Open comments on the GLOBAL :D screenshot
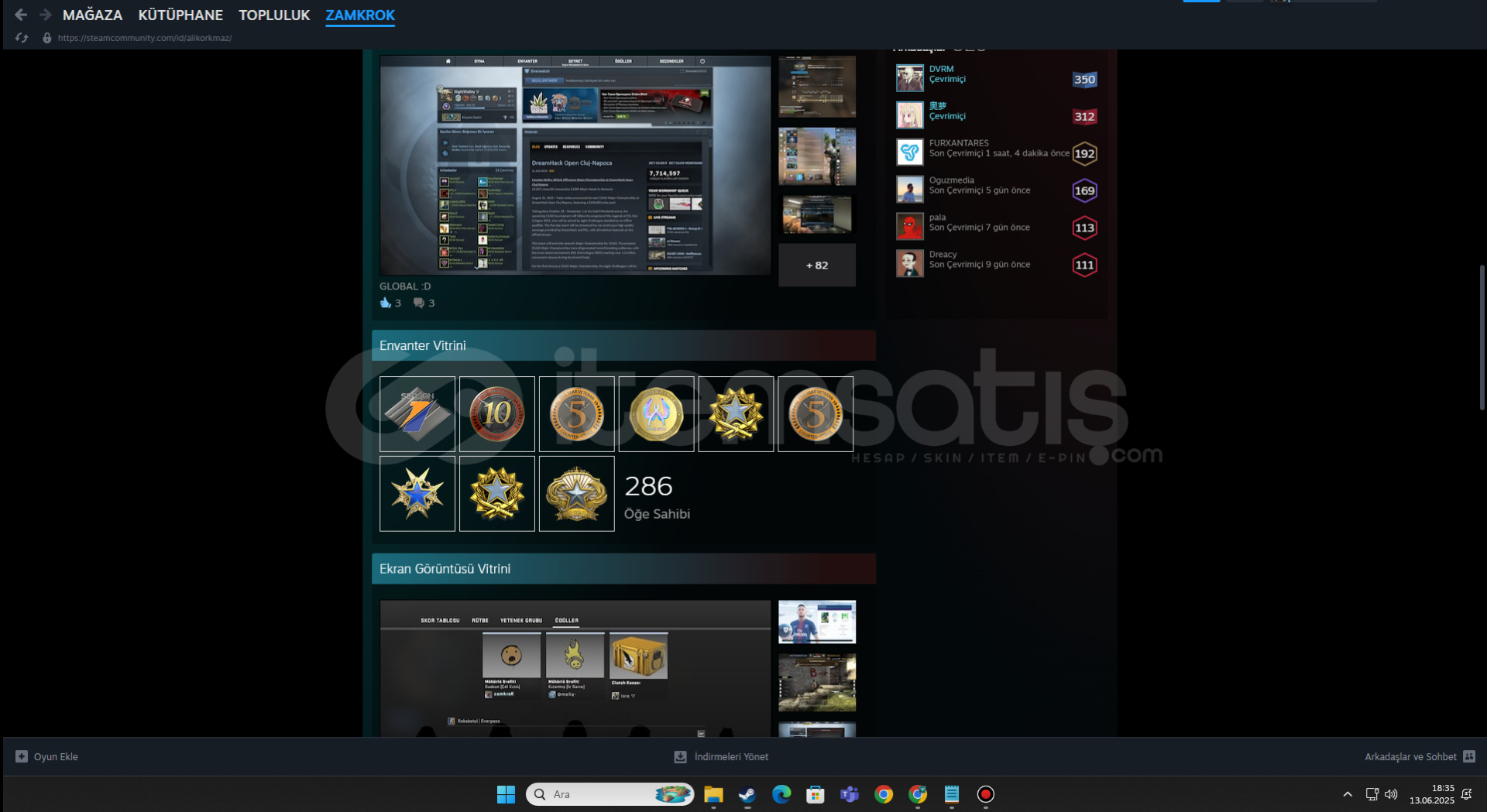 (419, 303)
